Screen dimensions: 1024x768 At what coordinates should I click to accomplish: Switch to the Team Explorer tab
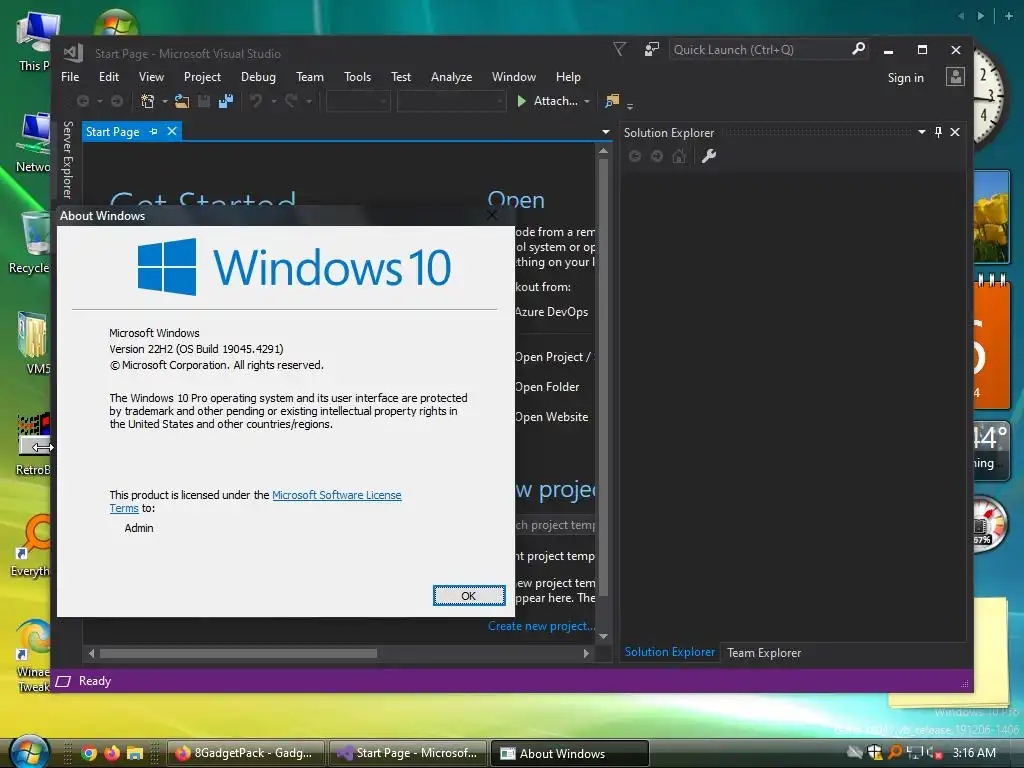click(x=764, y=652)
